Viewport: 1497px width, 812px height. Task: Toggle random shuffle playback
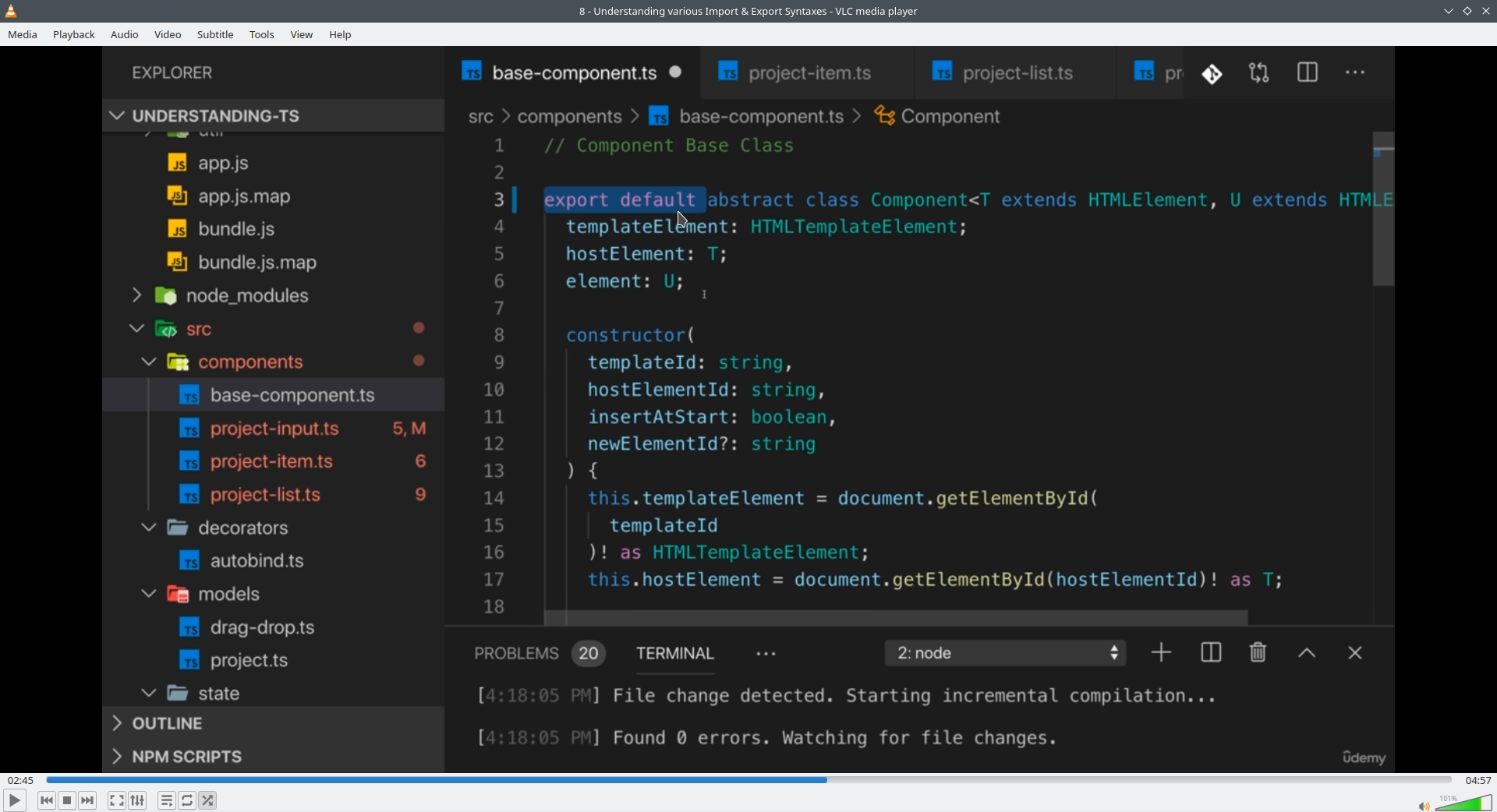pyautogui.click(x=208, y=800)
